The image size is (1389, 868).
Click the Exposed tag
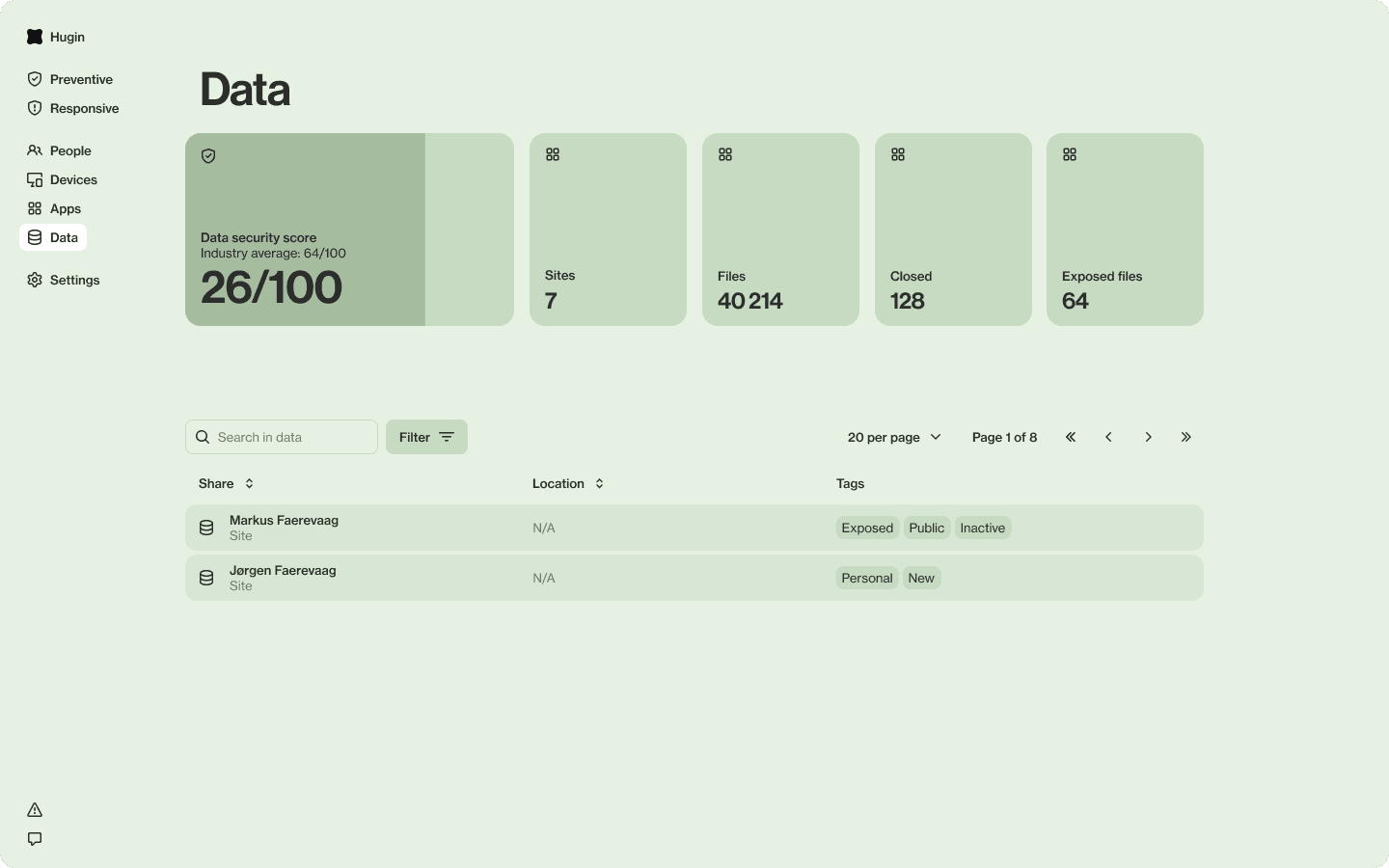tap(867, 528)
